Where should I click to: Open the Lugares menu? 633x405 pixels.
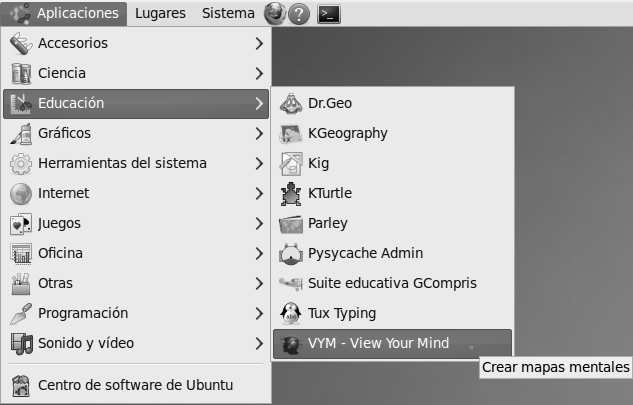click(160, 14)
